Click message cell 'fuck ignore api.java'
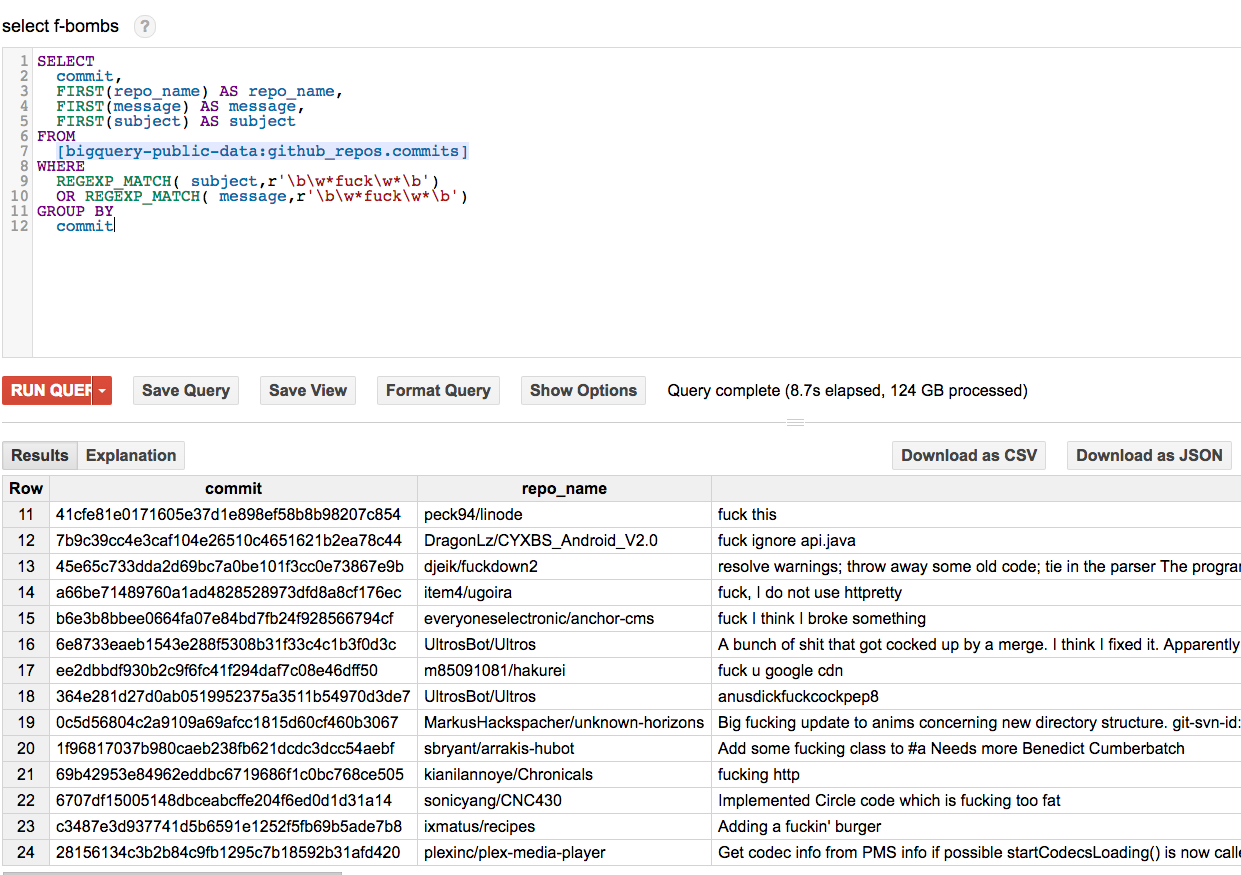Screen dimensions: 1241x875 976,540
